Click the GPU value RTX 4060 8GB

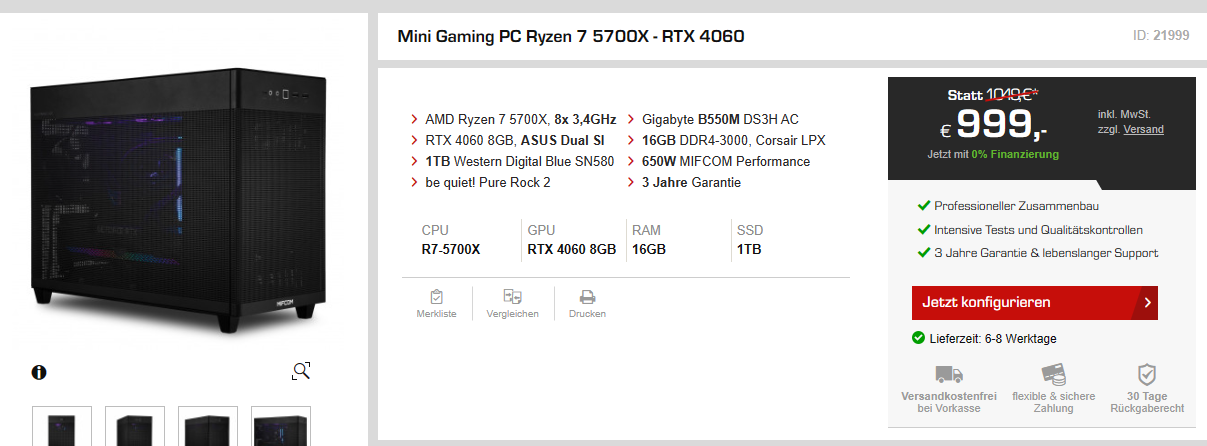(572, 249)
